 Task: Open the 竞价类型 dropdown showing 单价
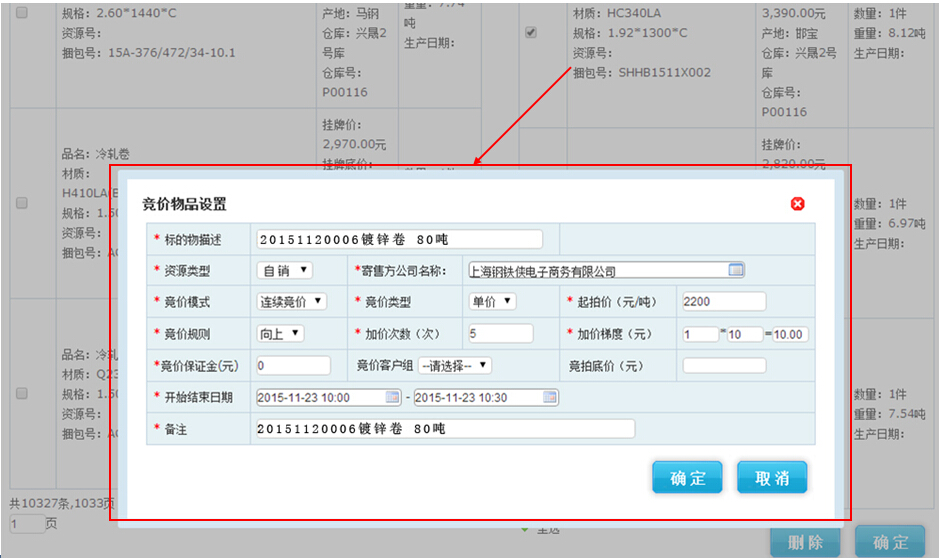tap(492, 301)
